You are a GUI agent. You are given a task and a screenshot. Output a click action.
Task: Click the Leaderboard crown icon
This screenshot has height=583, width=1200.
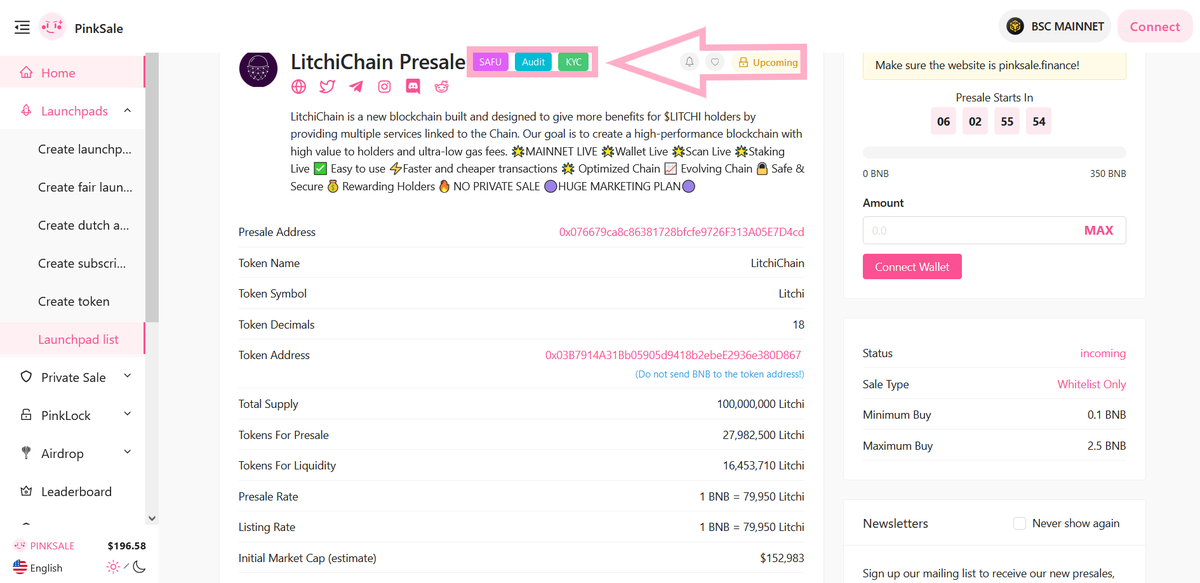27,491
